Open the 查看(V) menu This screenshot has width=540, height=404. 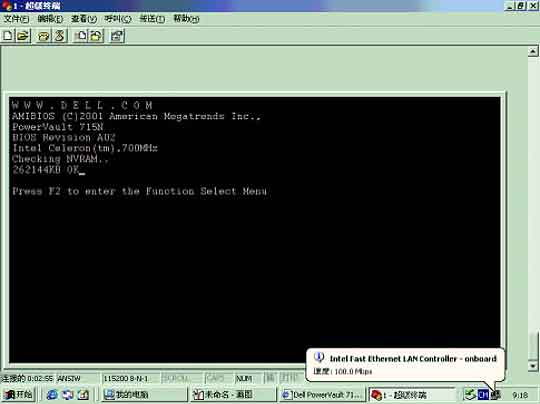tap(84, 19)
